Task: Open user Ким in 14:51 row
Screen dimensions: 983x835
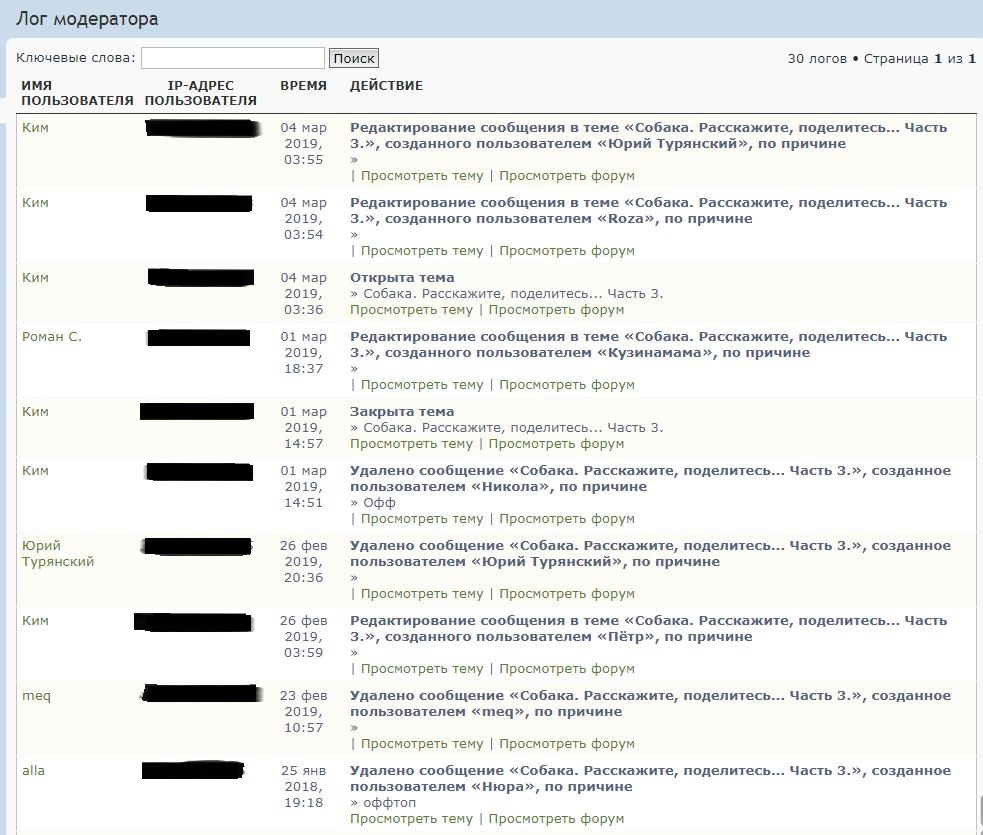Action: point(35,470)
